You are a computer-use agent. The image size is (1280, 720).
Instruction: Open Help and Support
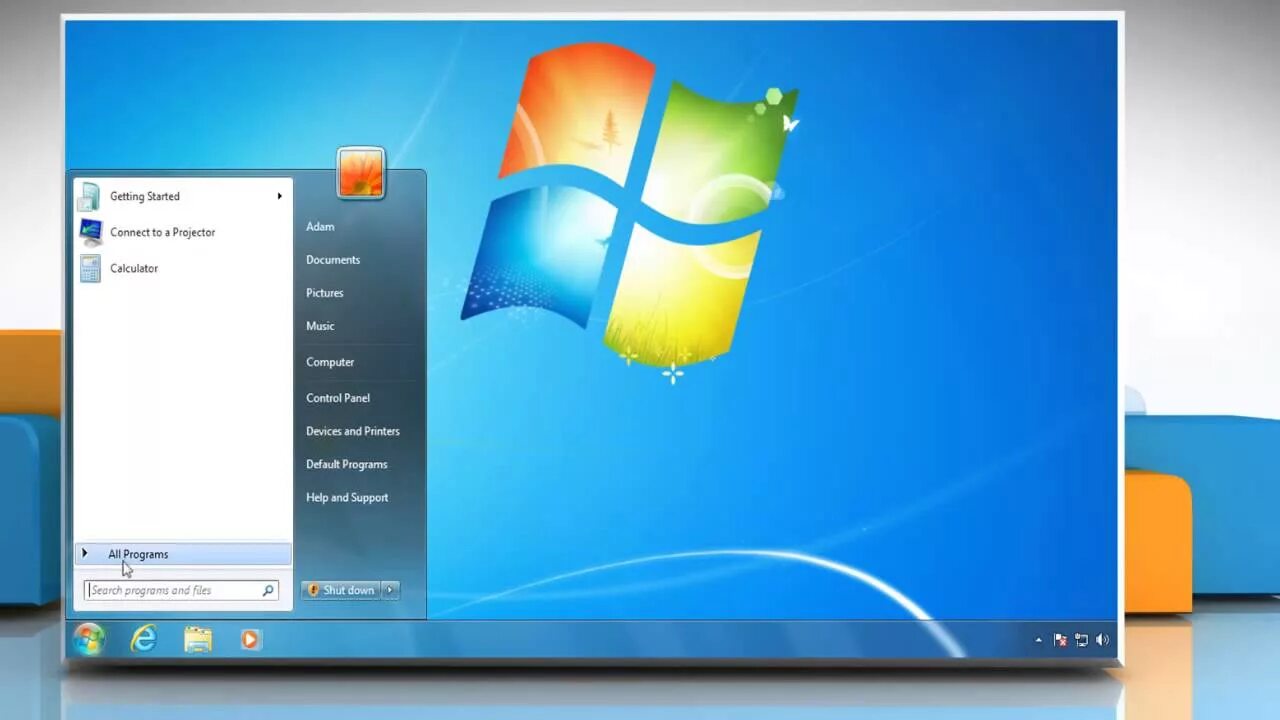tap(347, 497)
